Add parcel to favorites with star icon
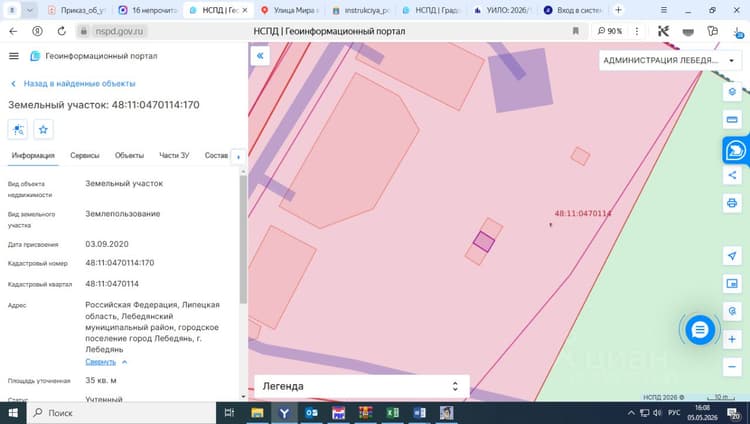Image resolution: width=750 pixels, height=424 pixels. 43,130
